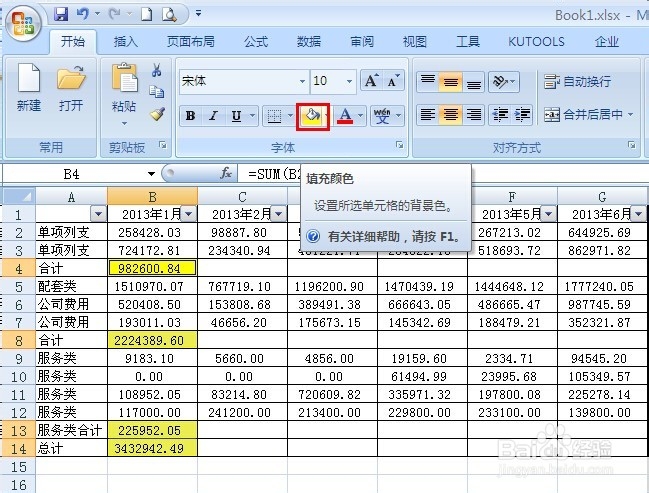Viewport: 649px width, 493px height.
Task: Click the 合并后居中 merge button
Action: pyautogui.click(x=583, y=114)
